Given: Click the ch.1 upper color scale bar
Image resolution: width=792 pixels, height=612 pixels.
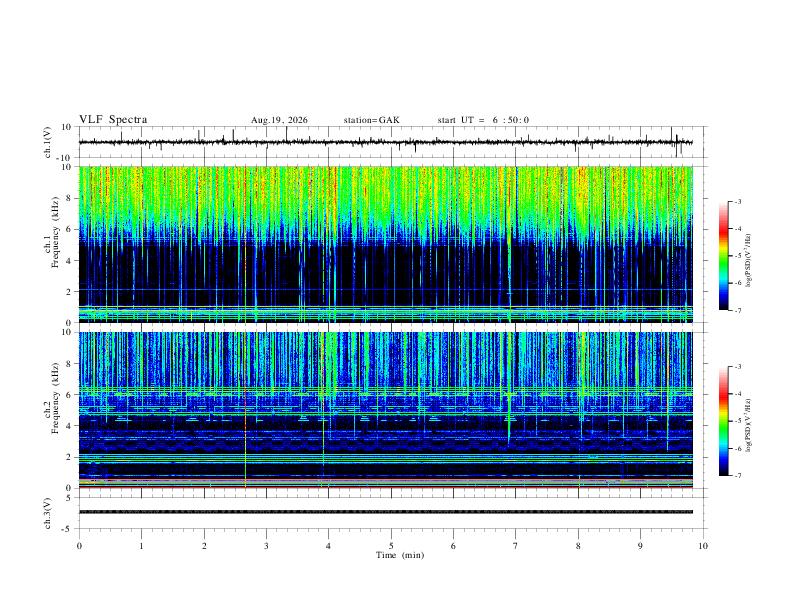Looking at the screenshot, I should click(x=723, y=256).
